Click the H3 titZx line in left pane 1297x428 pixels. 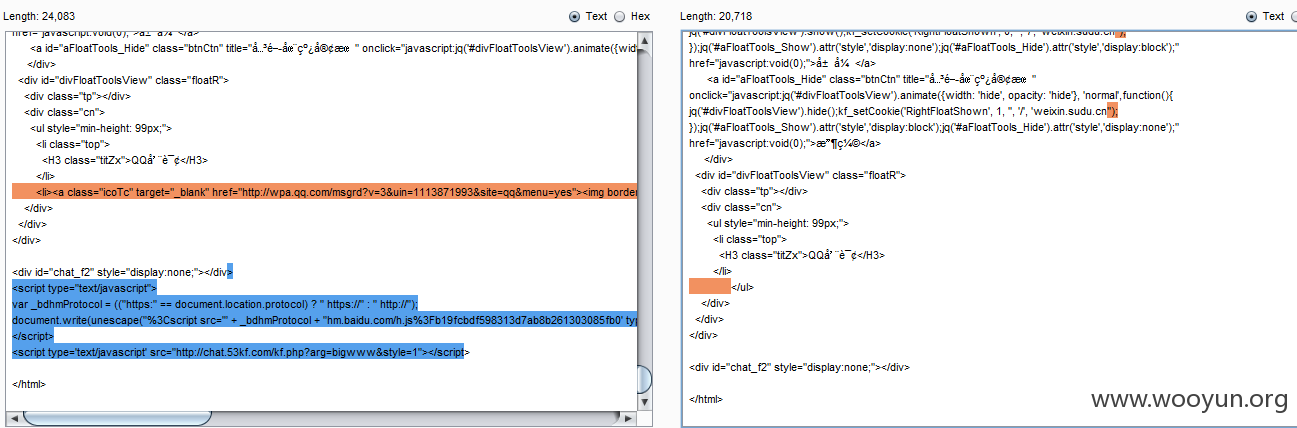pos(125,160)
